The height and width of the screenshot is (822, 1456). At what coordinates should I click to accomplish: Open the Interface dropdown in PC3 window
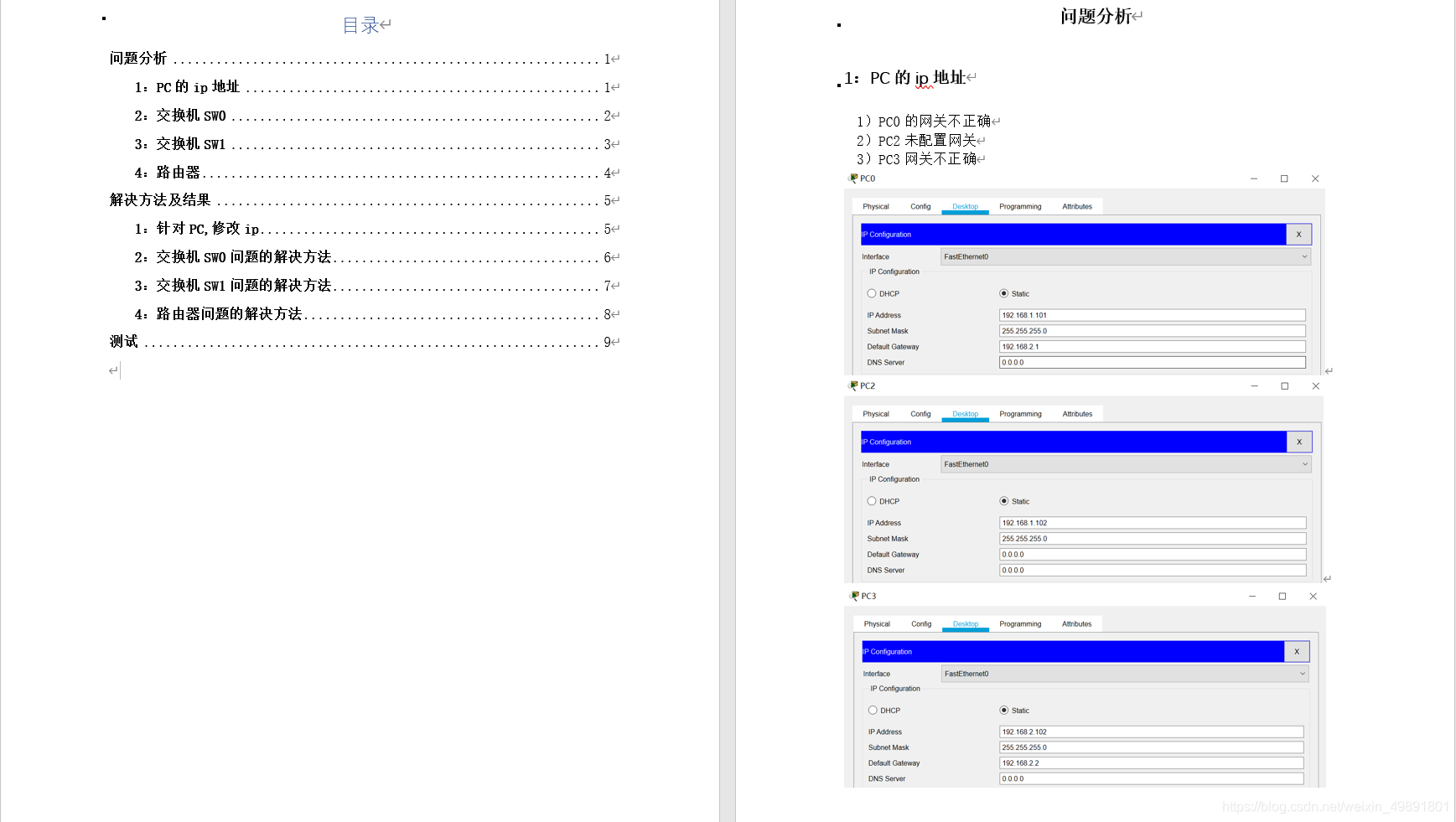click(1125, 674)
